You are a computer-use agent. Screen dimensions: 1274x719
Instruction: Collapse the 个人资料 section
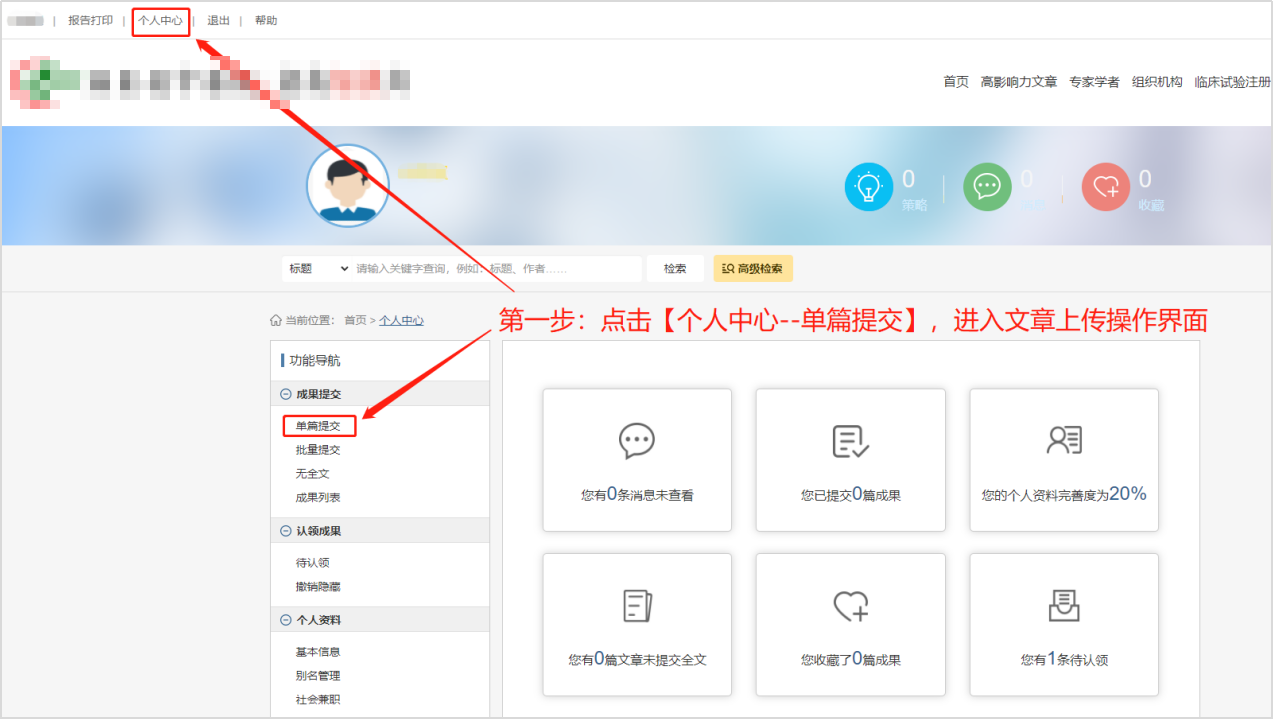pyautogui.click(x=287, y=620)
